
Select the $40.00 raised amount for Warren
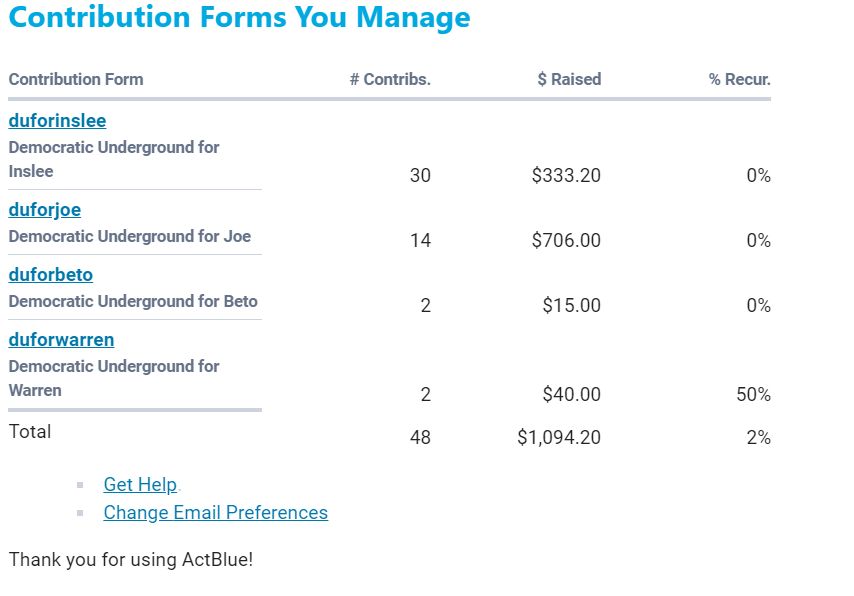(x=572, y=395)
